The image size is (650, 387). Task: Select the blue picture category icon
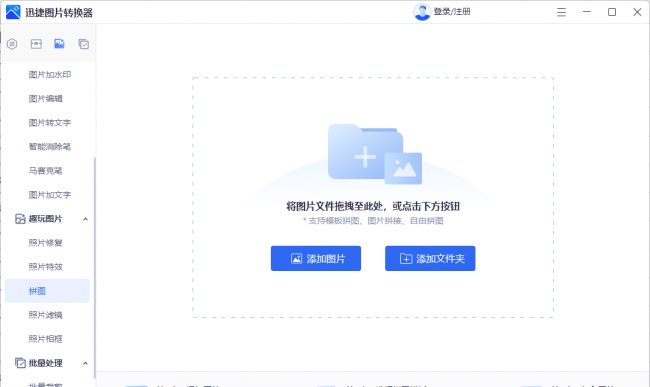(59, 44)
